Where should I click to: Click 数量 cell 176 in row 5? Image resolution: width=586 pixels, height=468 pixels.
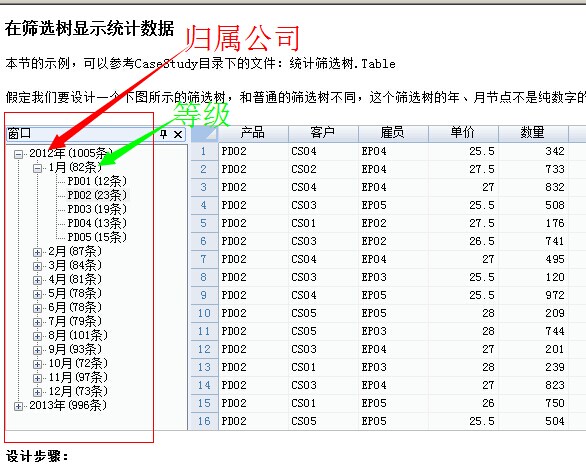pos(533,224)
